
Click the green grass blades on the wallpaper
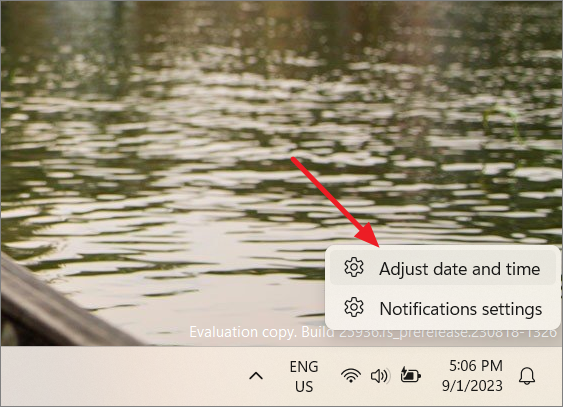point(503,120)
